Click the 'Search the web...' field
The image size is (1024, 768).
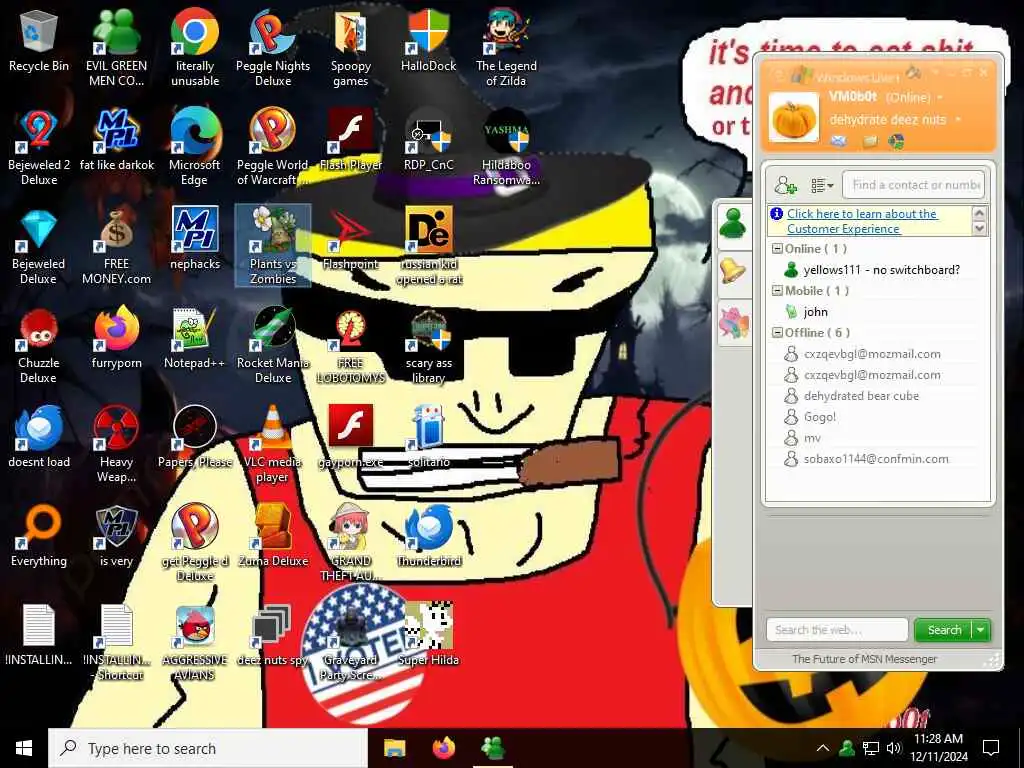pyautogui.click(x=837, y=630)
